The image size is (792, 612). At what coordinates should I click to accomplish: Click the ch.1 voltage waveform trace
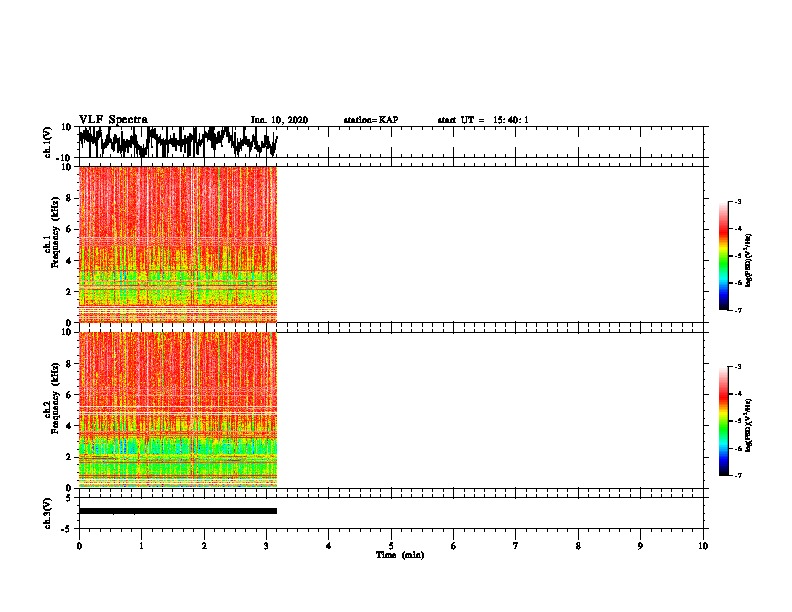178,141
